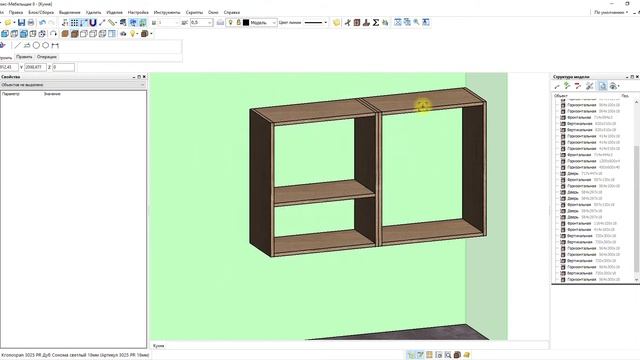Viewport: 640px width, 360px height.
Task: Click the cloud render icon in the second row
Action: pyautogui.click(x=123, y=34)
